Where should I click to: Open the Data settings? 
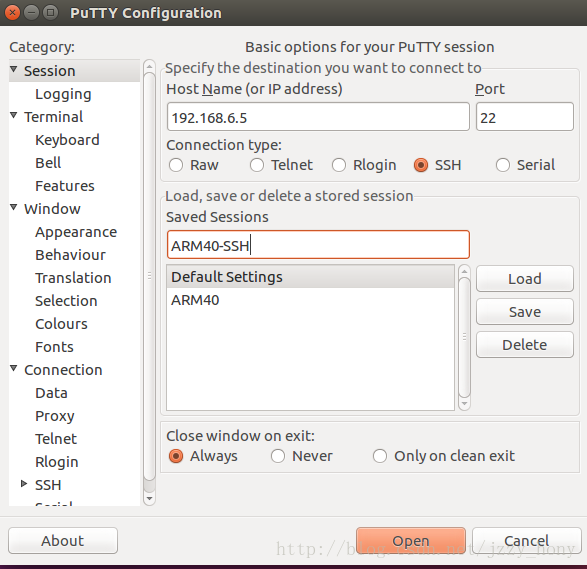[x=51, y=393]
